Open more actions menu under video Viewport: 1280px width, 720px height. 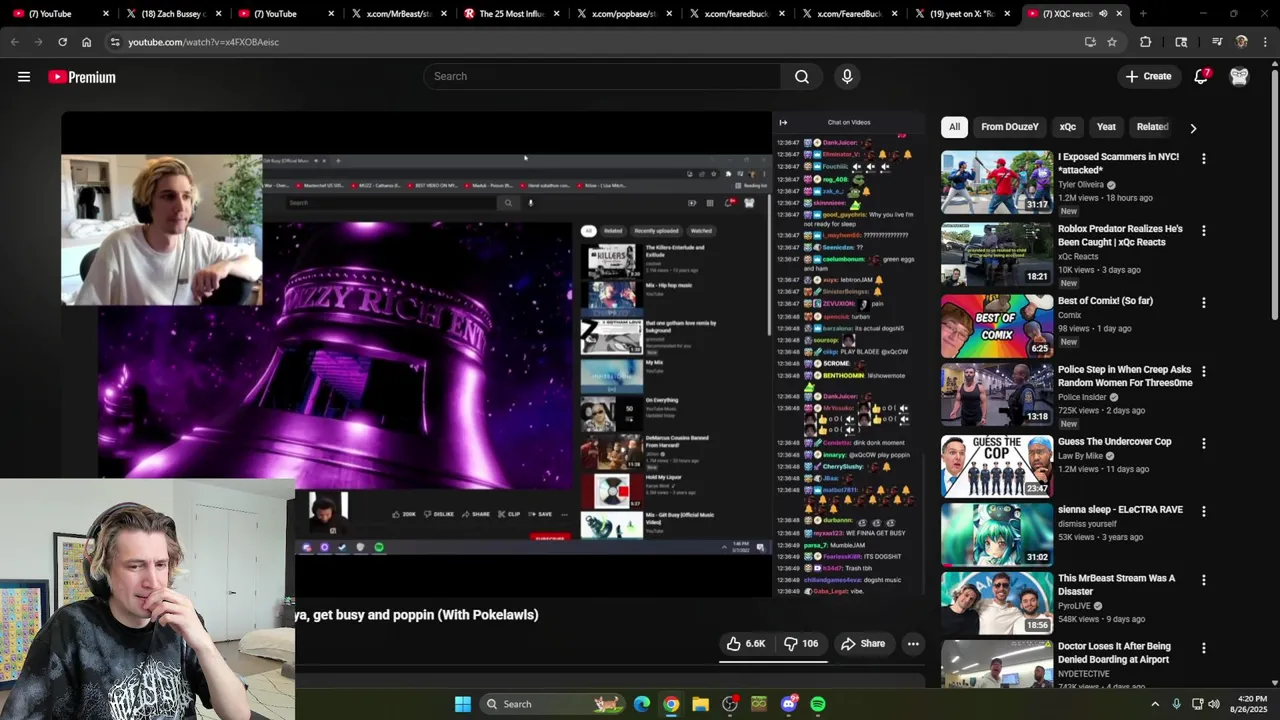(x=913, y=644)
